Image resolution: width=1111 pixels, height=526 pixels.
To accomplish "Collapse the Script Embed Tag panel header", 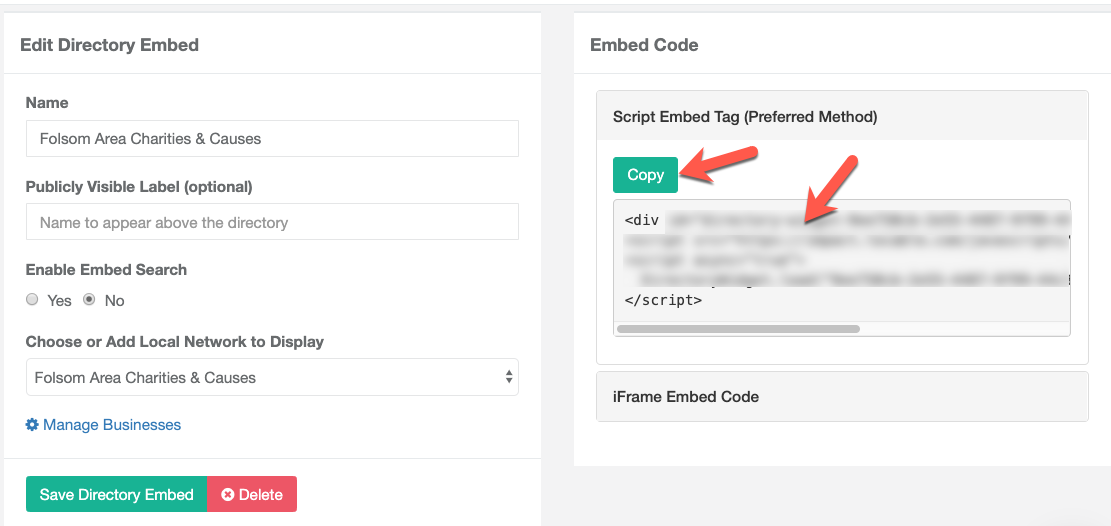I will click(x=842, y=116).
